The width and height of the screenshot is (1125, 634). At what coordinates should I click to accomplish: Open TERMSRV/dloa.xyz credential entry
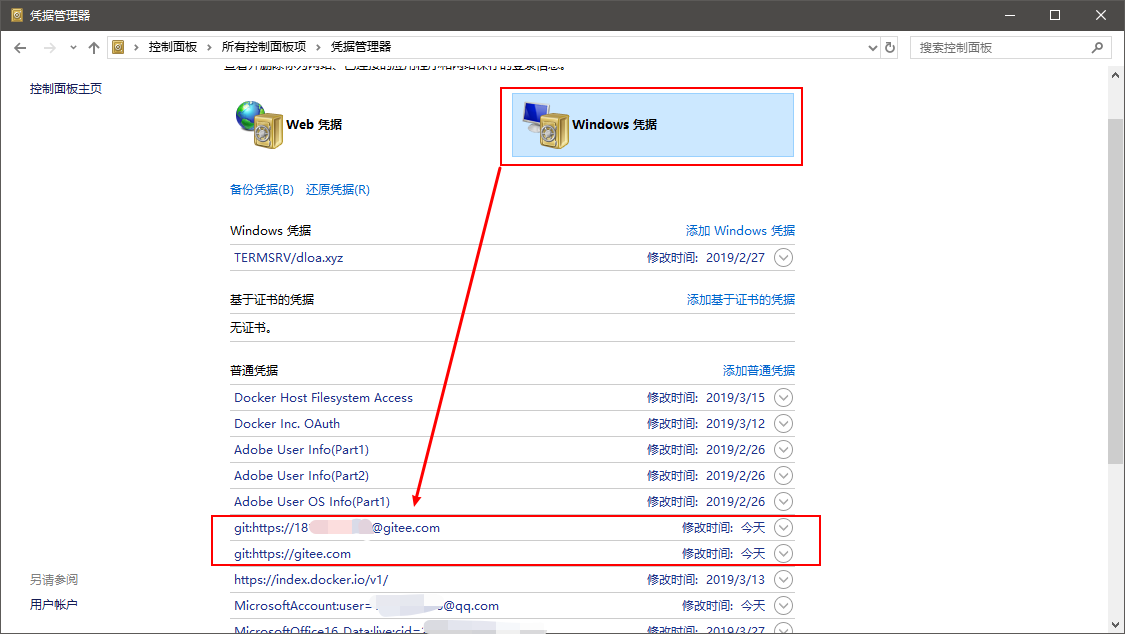pos(288,257)
